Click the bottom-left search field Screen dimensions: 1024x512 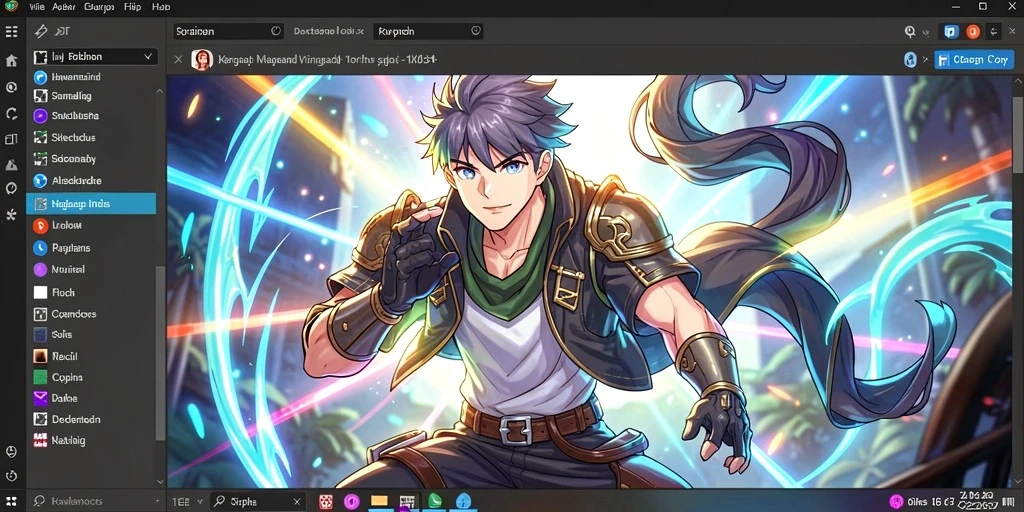(93, 501)
